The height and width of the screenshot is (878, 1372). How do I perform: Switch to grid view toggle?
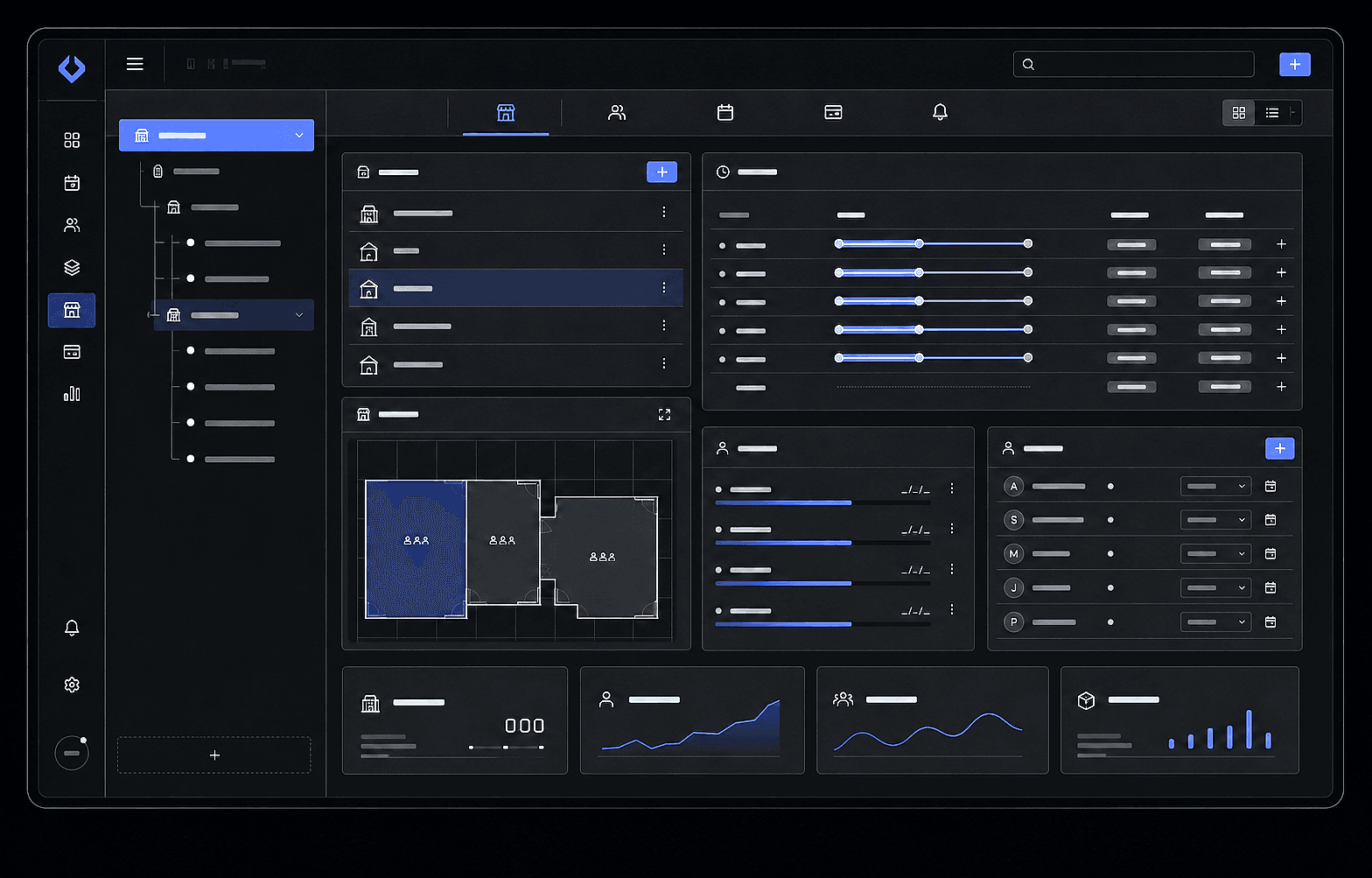click(1239, 113)
